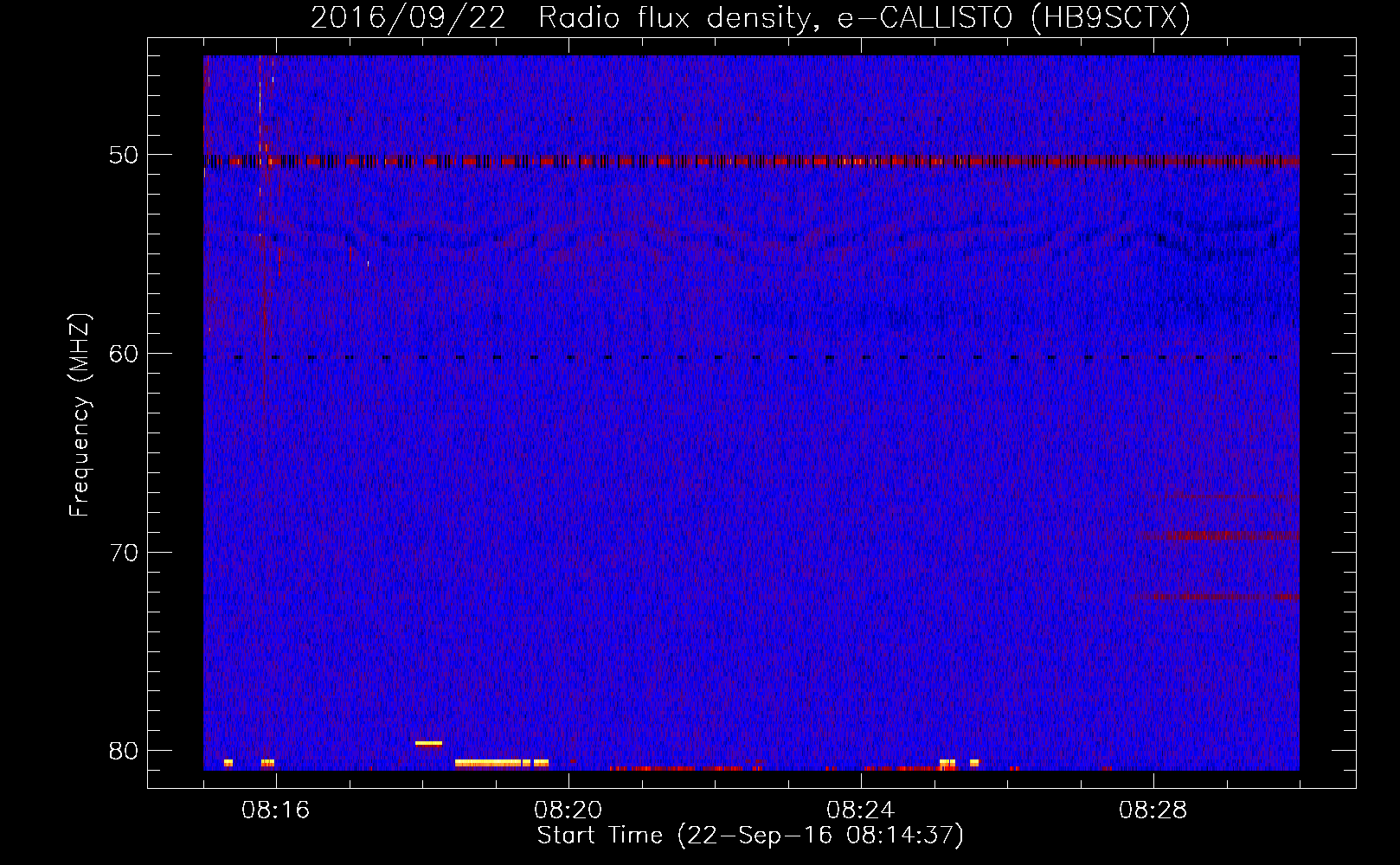Select the 70 frequency axis tick label
The height and width of the screenshot is (865, 1400).
click(x=124, y=553)
